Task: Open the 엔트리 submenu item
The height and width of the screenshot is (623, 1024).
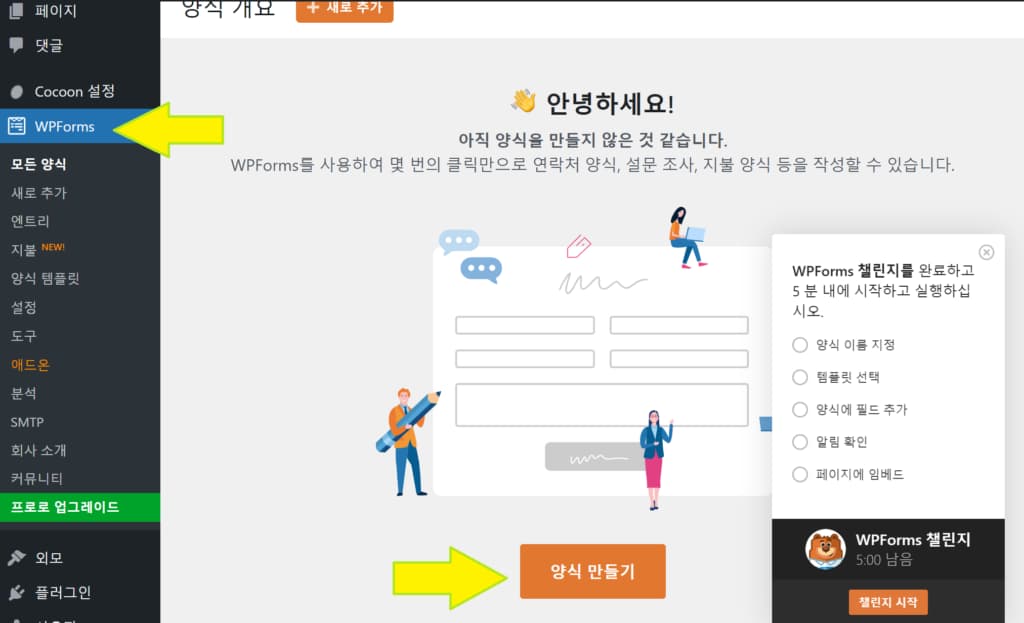Action: 30,221
